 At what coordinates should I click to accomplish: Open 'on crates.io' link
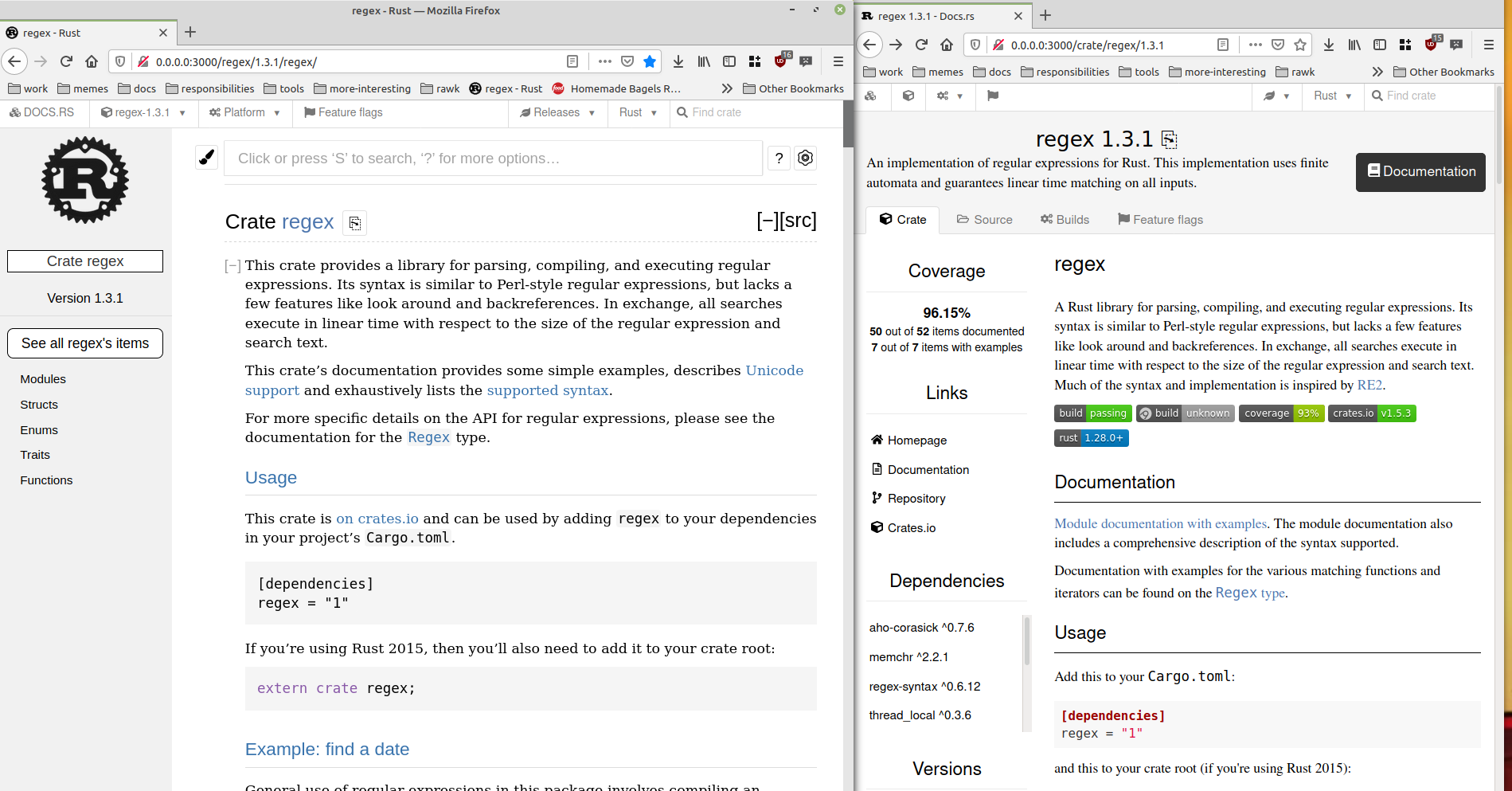click(377, 519)
